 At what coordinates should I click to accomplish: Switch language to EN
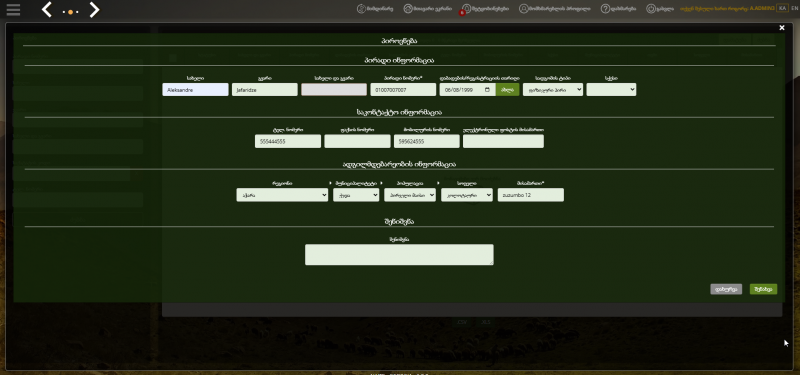[794, 8]
